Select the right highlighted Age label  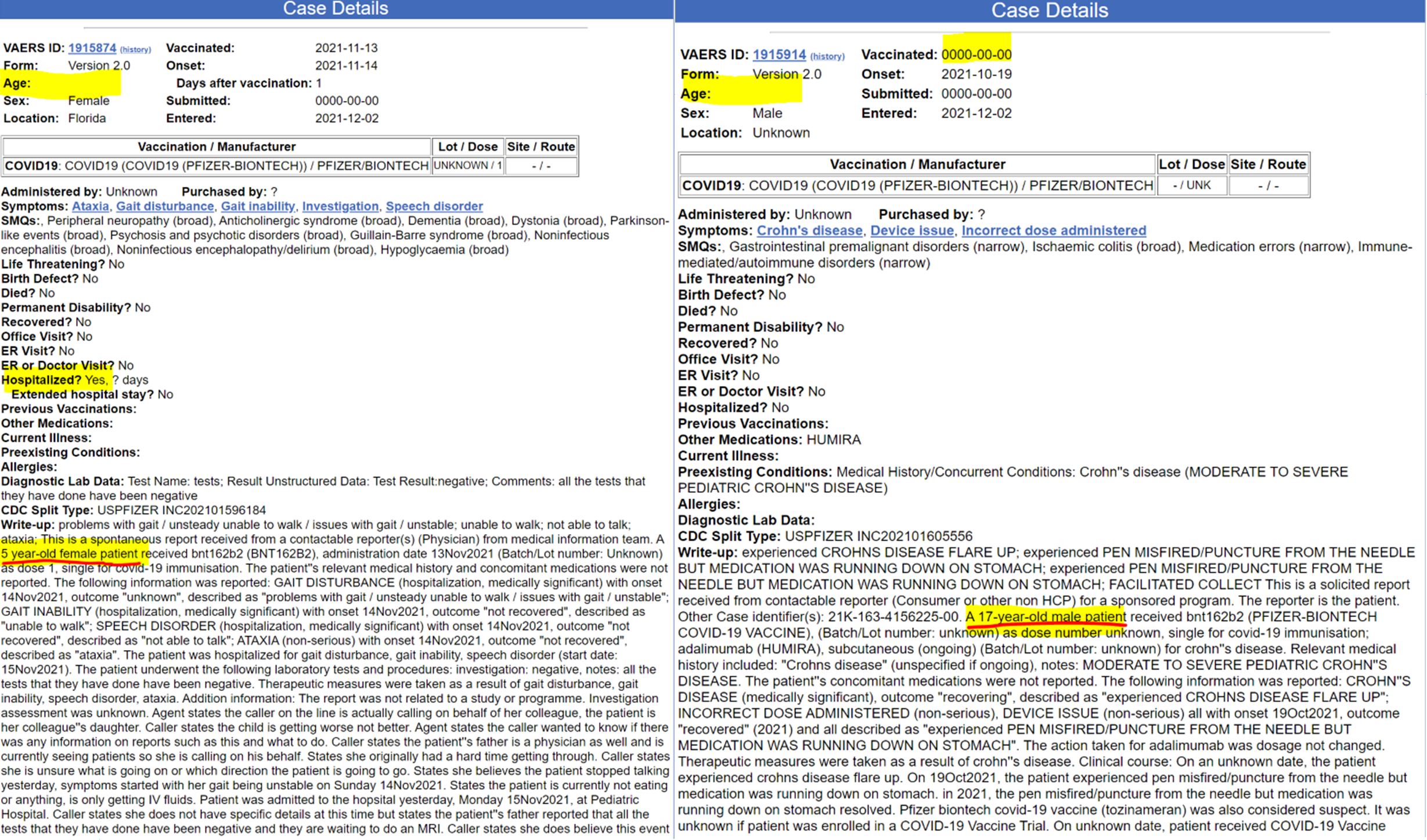pyautogui.click(x=696, y=93)
